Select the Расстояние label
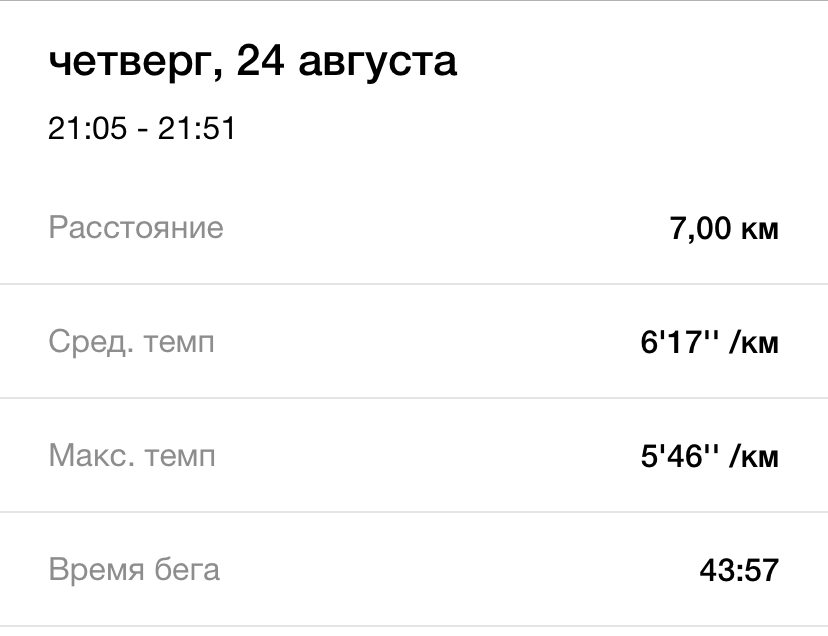Screen dimensions: 828x636 (136, 228)
